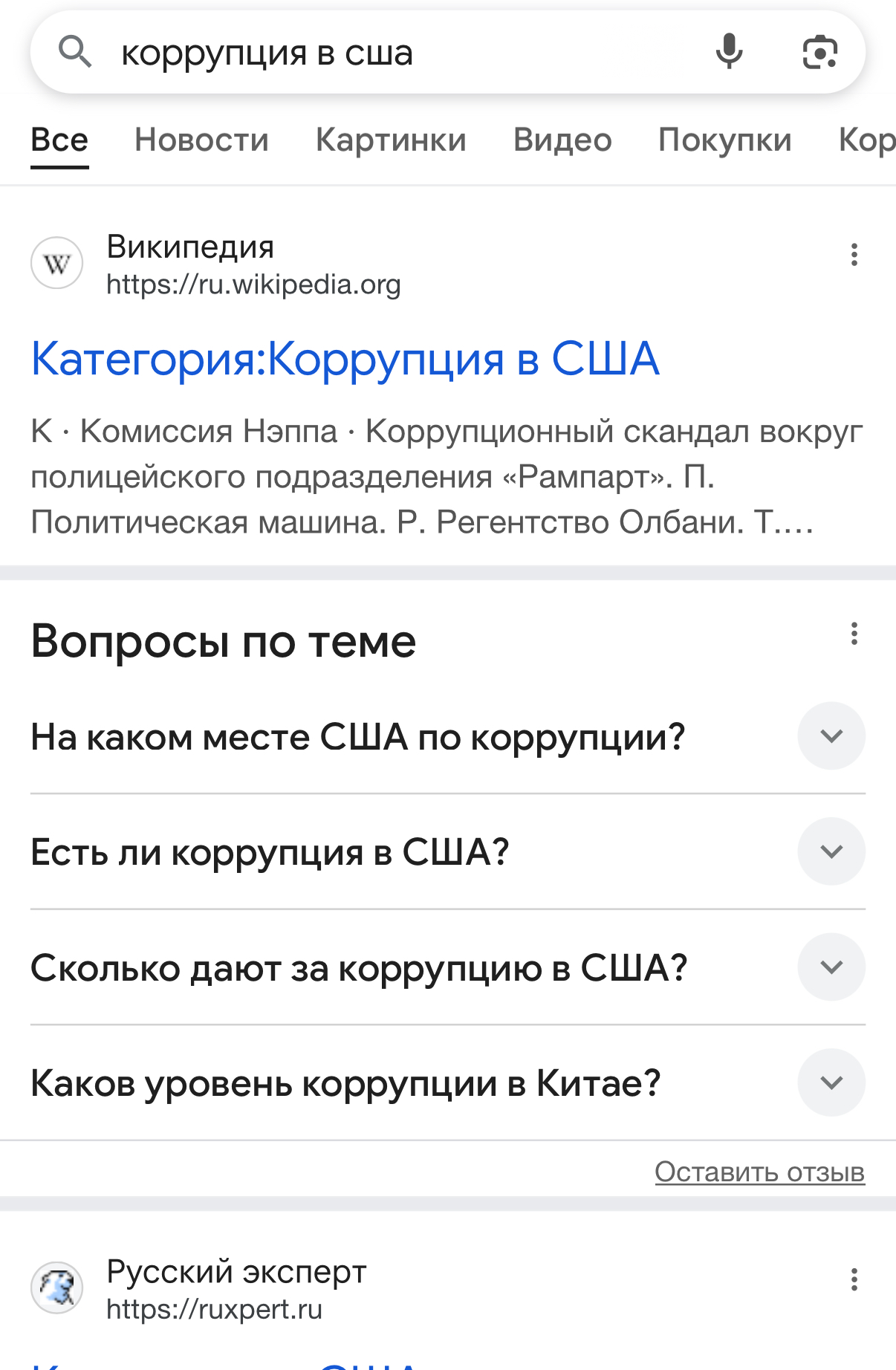Click the "Оставить отзыв" feedback link

[x=759, y=1172]
